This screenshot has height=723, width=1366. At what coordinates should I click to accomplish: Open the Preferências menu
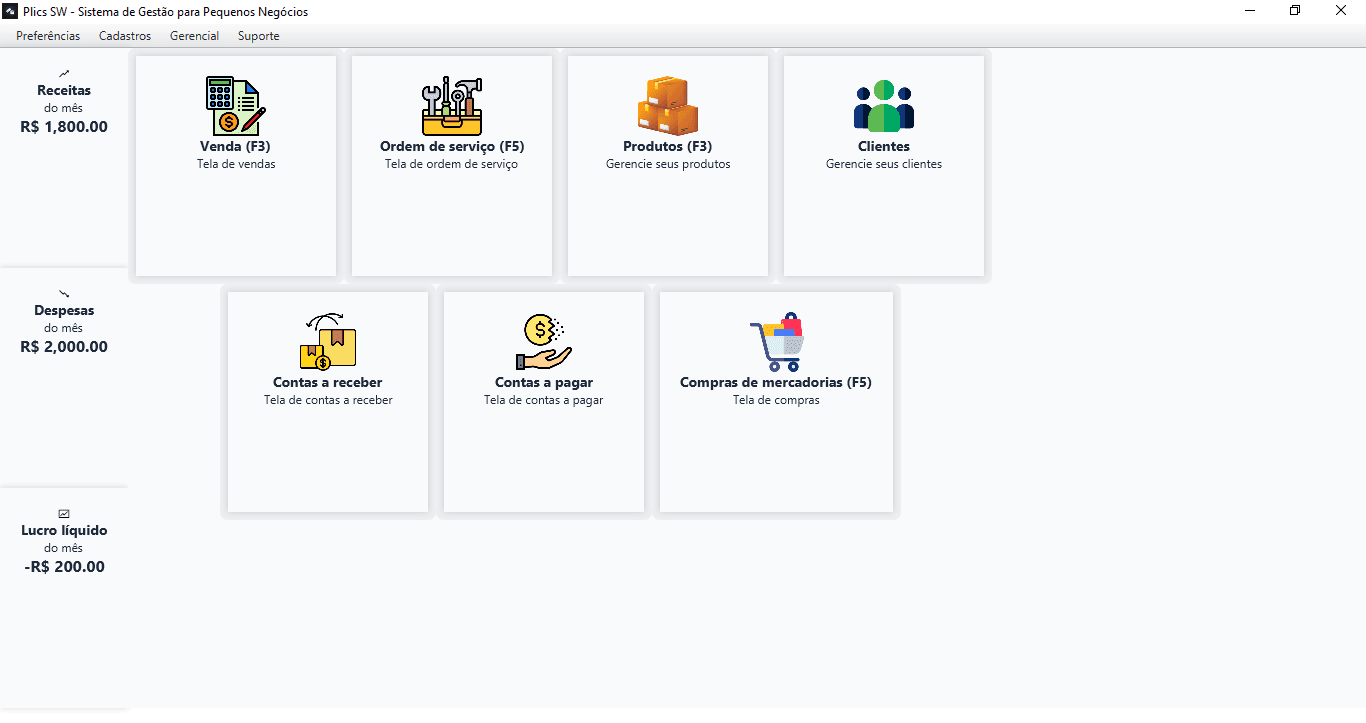[x=47, y=35]
